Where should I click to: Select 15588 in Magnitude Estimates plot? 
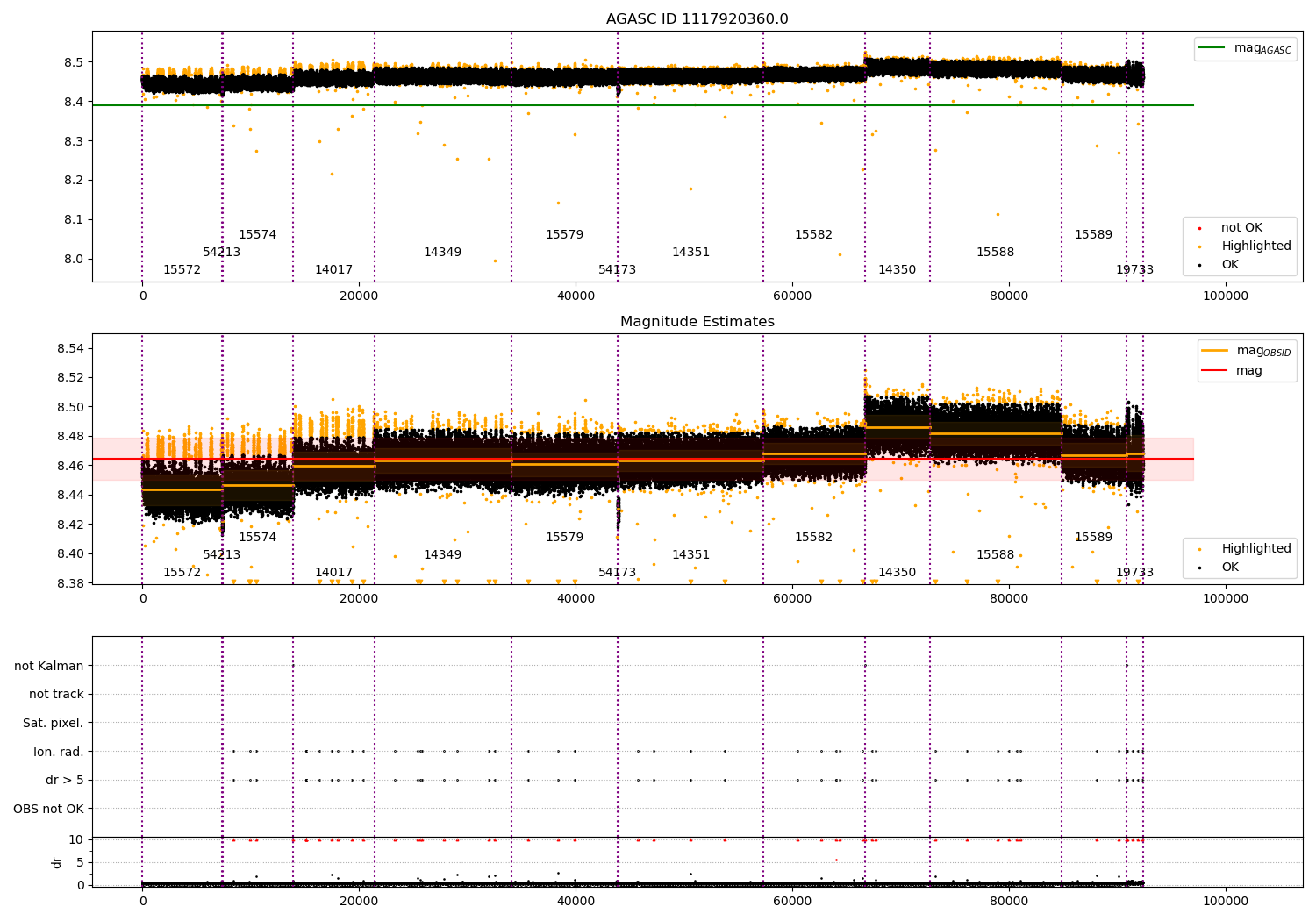pyautogui.click(x=995, y=555)
